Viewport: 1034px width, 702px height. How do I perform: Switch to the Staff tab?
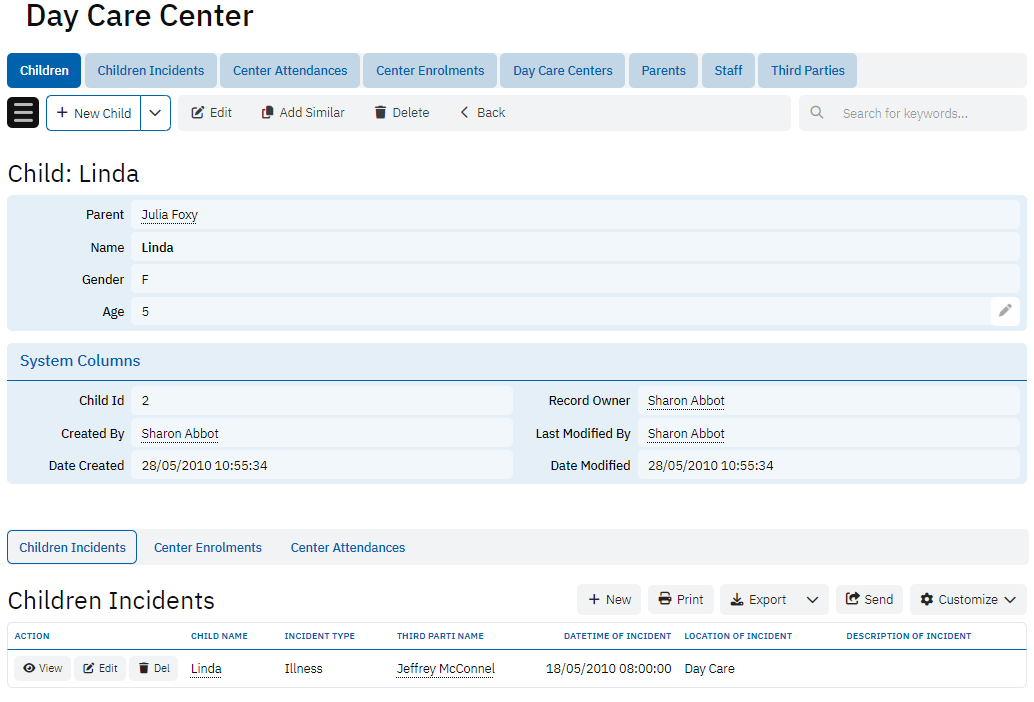tap(728, 71)
